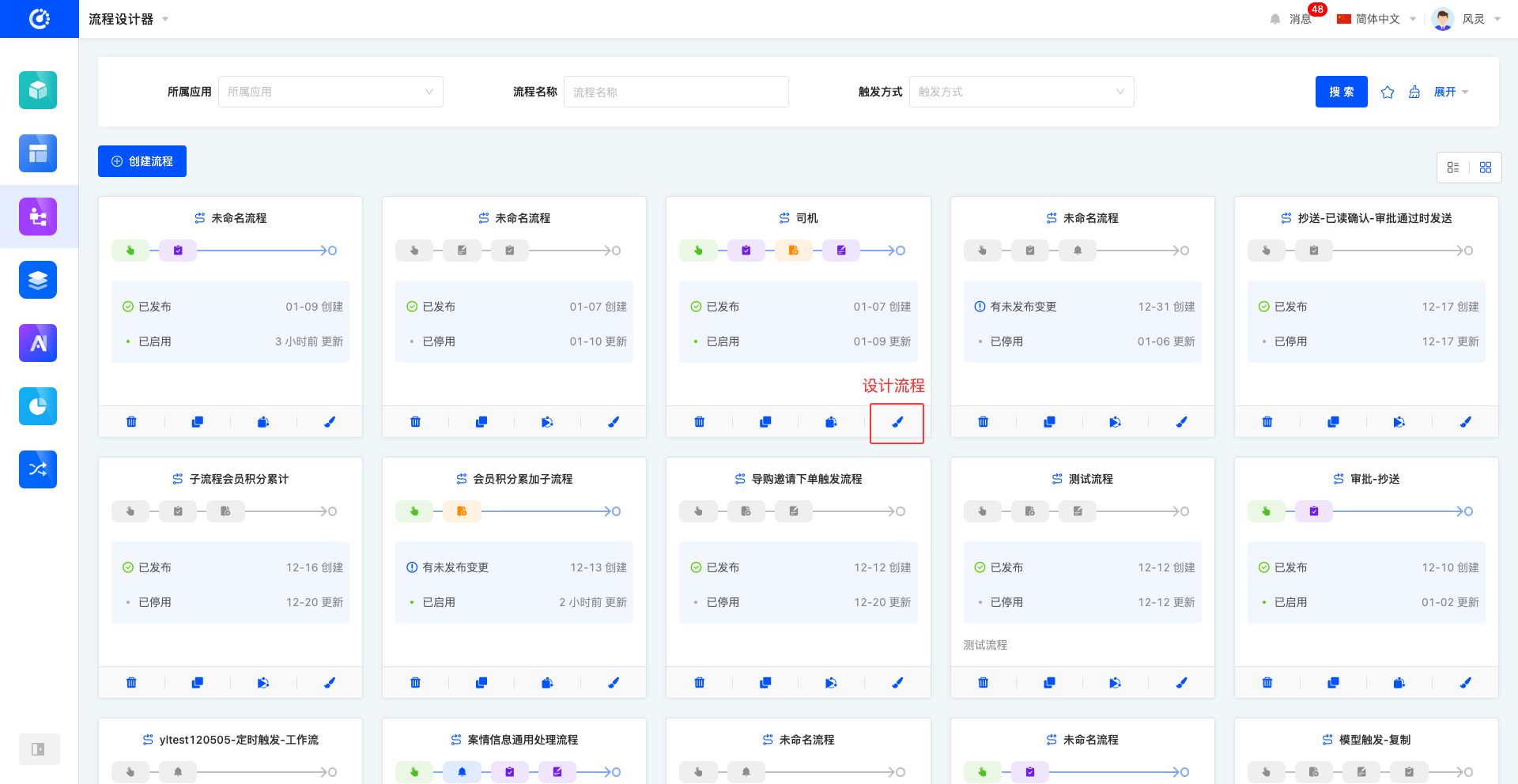
Task: Open the 流程设计器 title menu
Action: [x=128, y=19]
